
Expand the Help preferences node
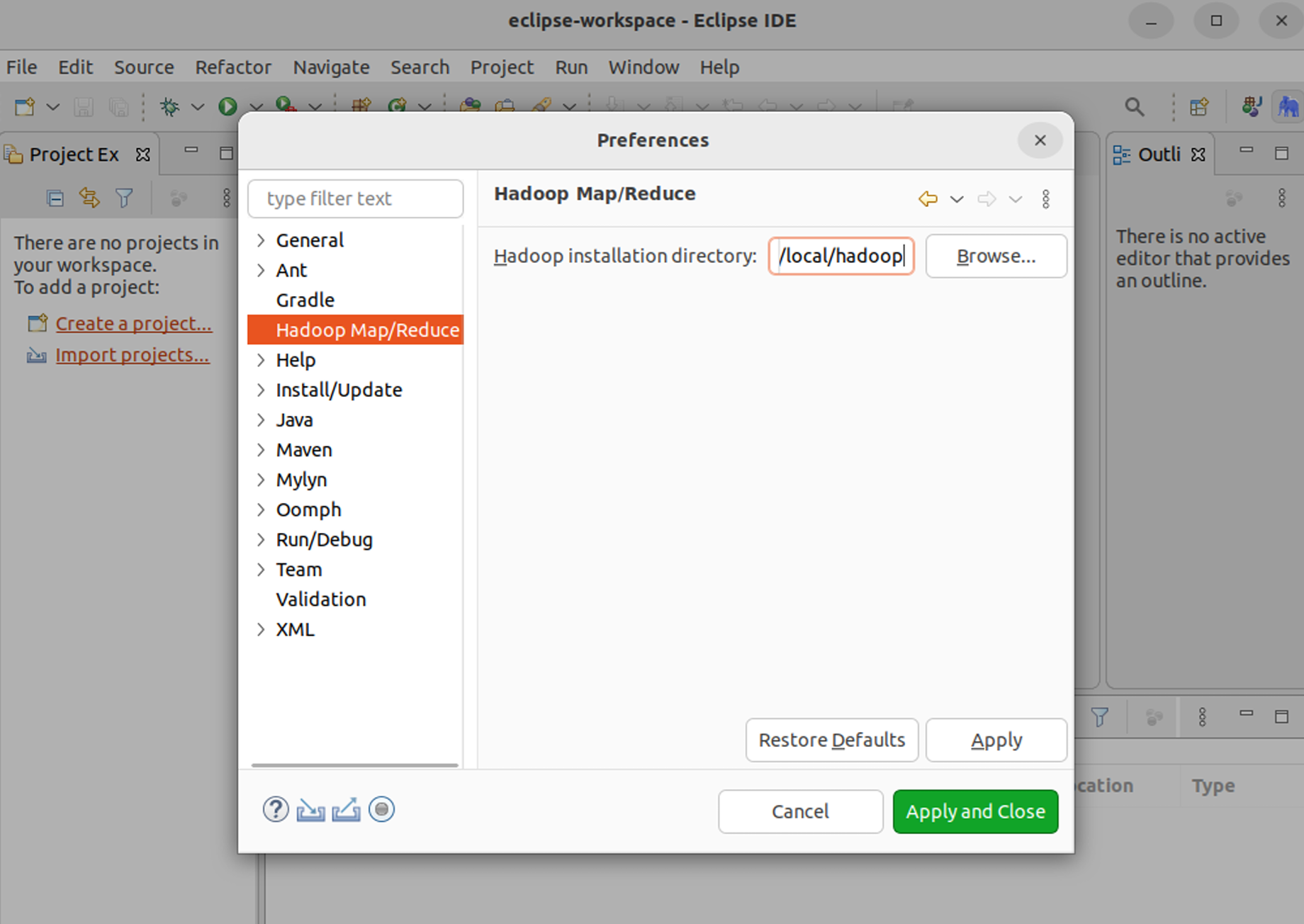(x=261, y=360)
